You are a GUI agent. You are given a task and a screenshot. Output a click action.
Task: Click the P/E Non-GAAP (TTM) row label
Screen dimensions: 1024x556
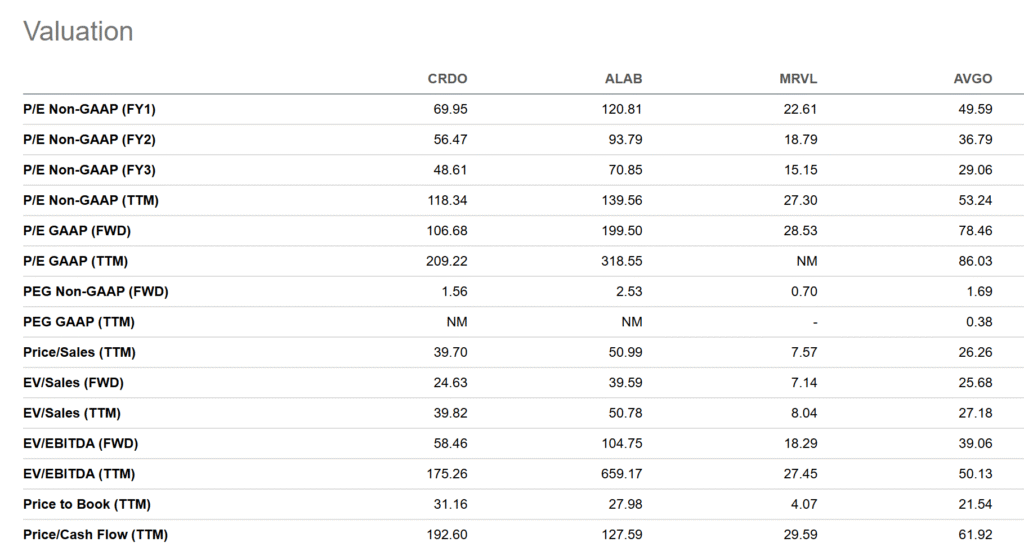pos(90,200)
